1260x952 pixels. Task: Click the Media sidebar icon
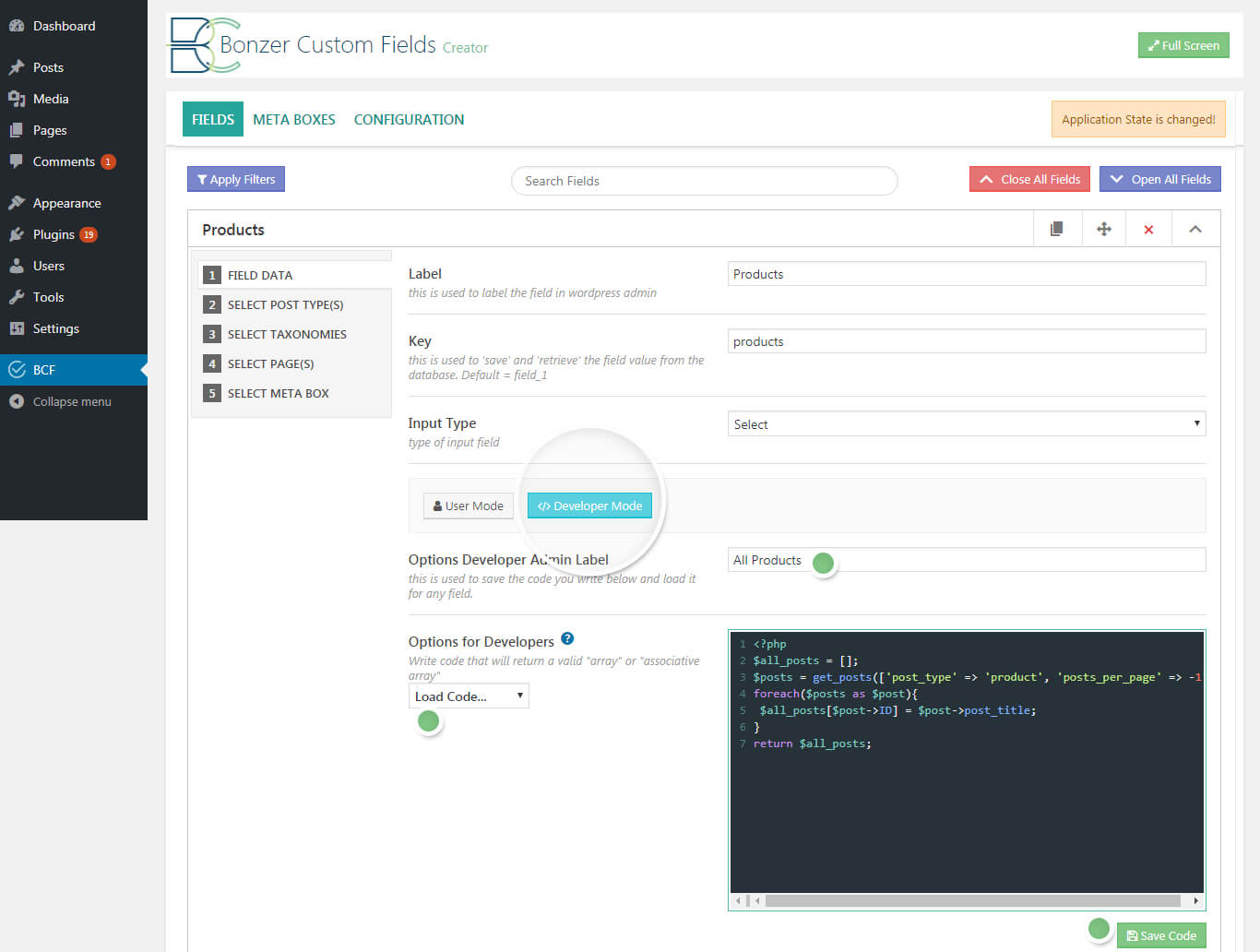(16, 99)
